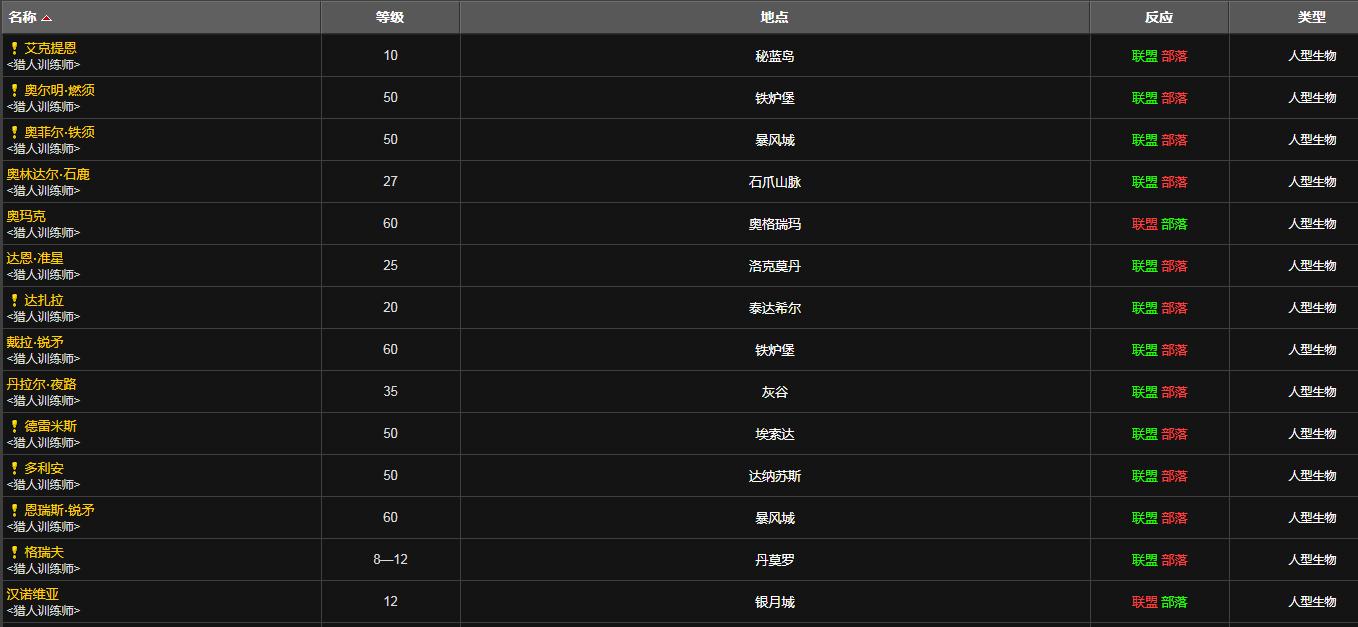Open NPC link 奥林达尔·石鹿
This screenshot has height=627, width=1358.
coord(48,174)
